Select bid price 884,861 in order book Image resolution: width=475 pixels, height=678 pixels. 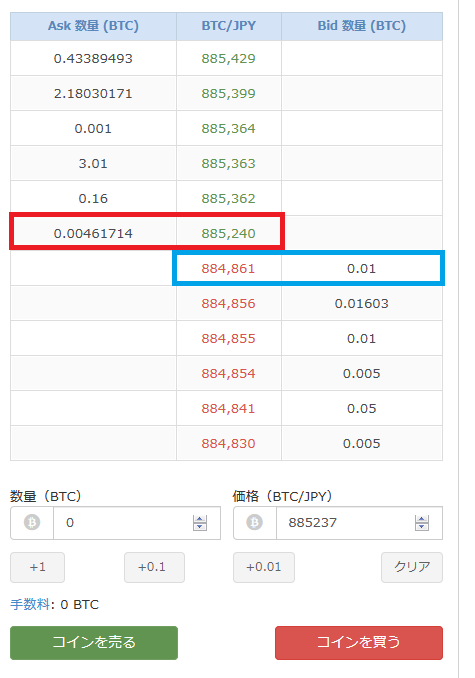click(228, 269)
